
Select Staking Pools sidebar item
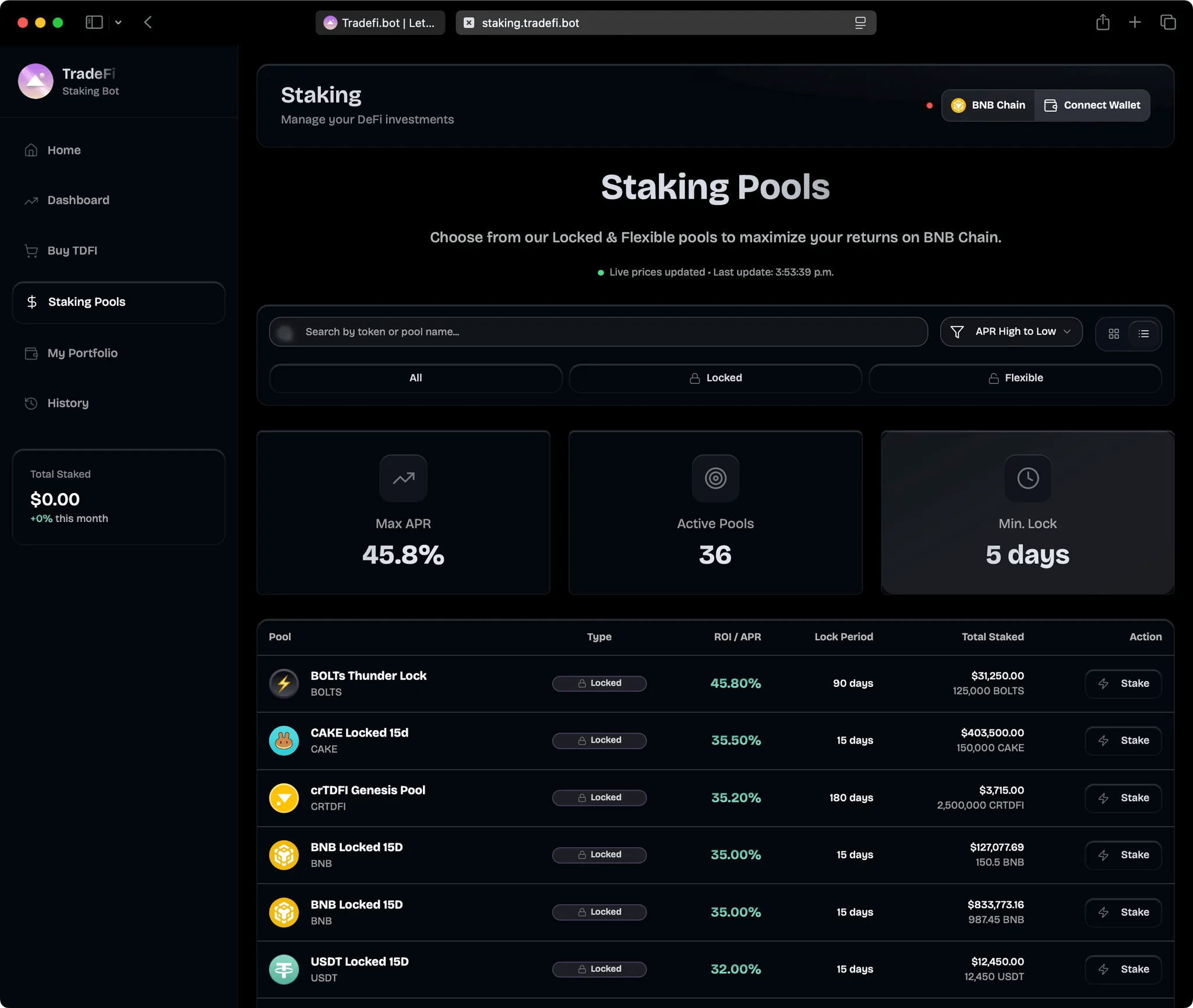[119, 302]
